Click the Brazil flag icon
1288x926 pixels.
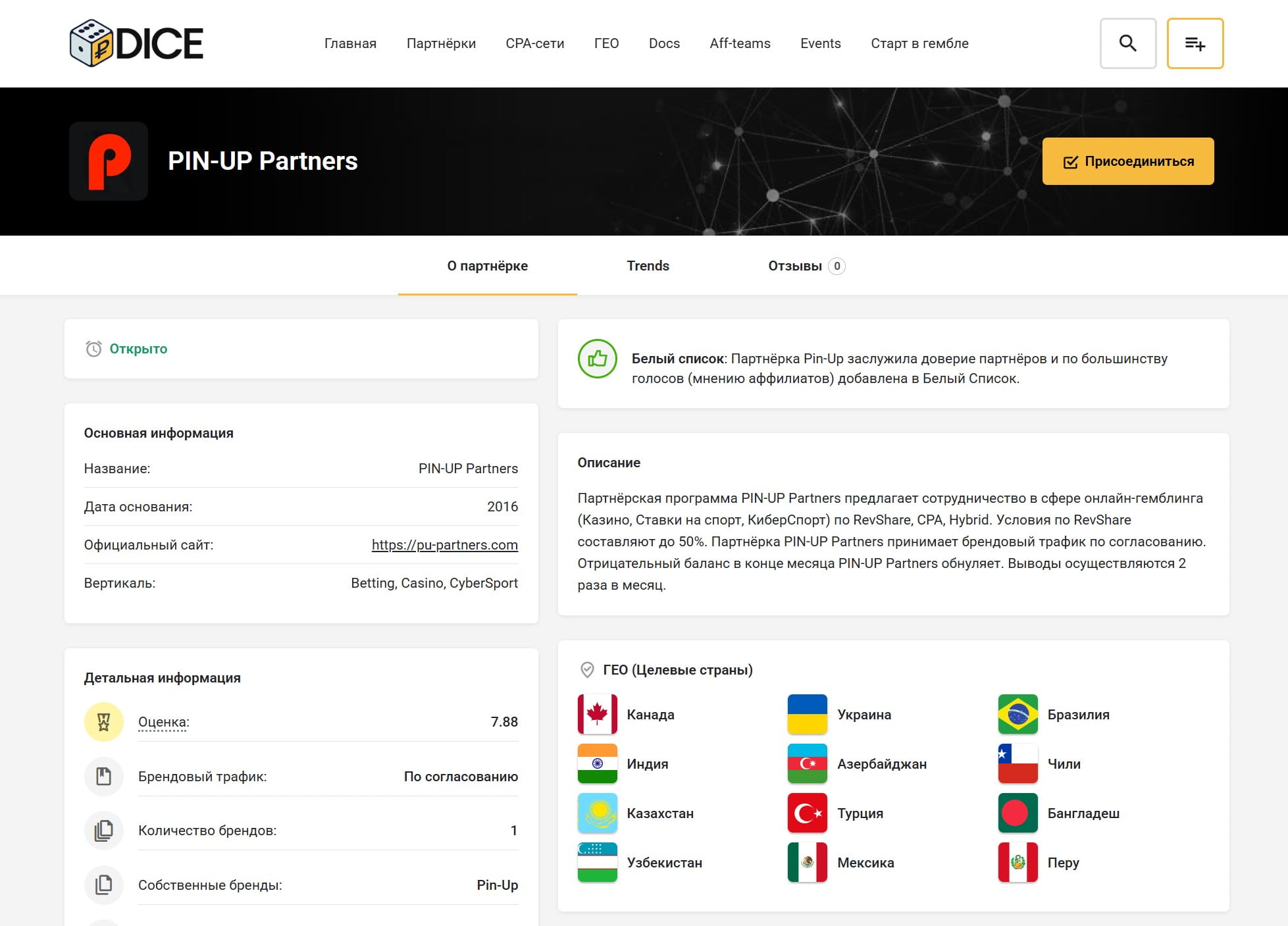(x=1018, y=714)
